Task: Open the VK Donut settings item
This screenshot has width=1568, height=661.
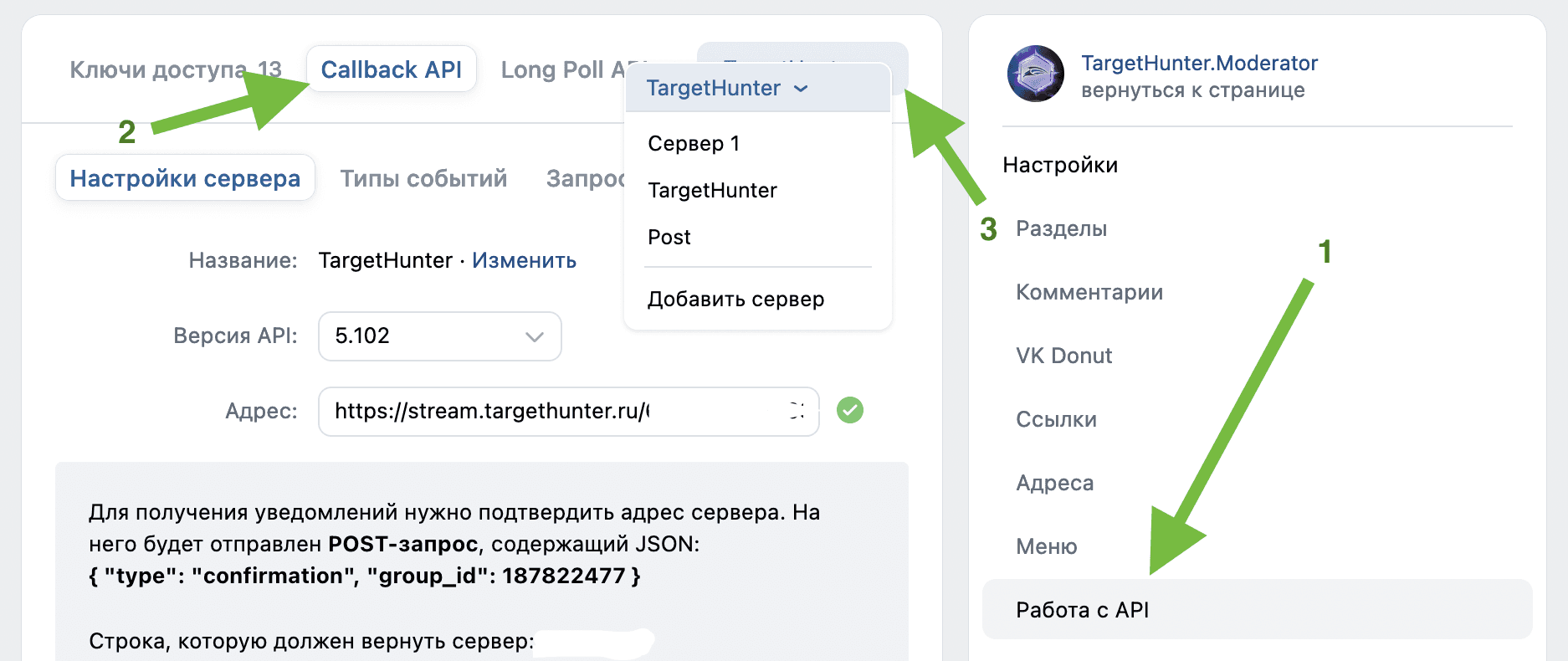Action: pyautogui.click(x=1063, y=356)
